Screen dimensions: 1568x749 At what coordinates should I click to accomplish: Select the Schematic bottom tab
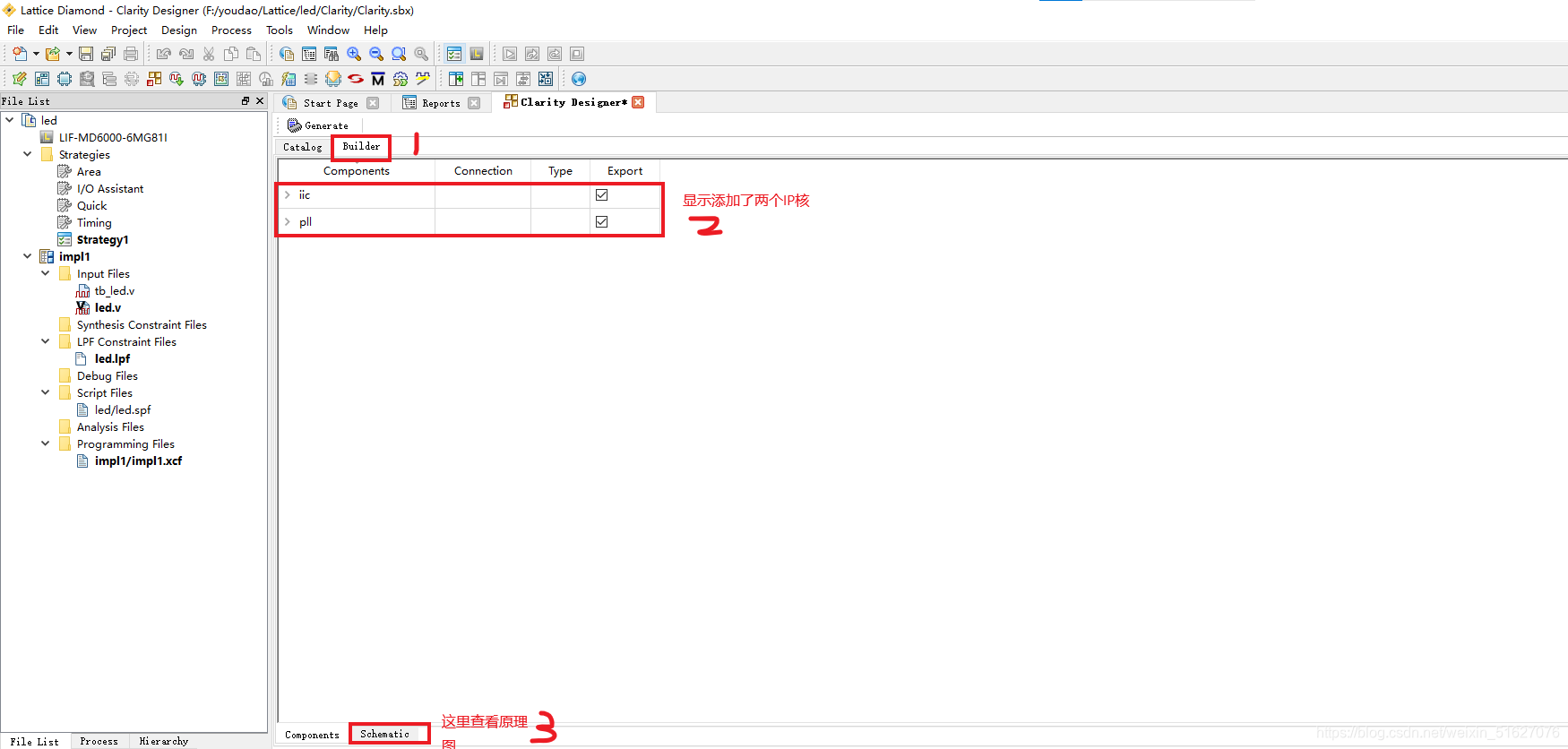pos(385,734)
